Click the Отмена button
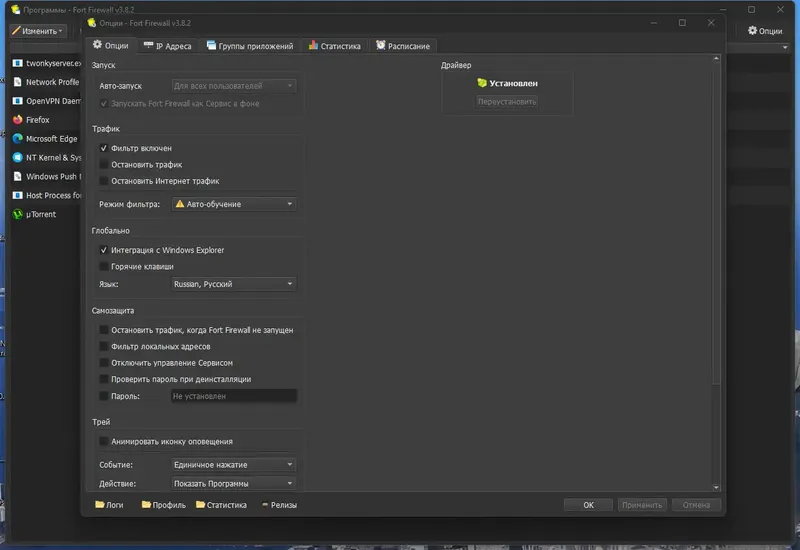 (696, 505)
